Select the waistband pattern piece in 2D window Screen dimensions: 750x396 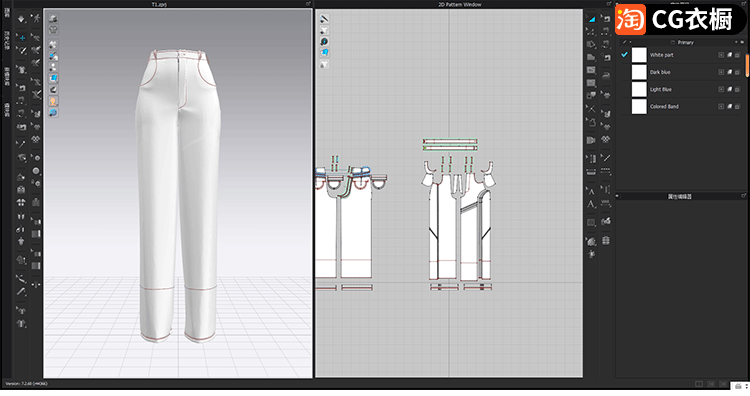pyautogui.click(x=450, y=142)
